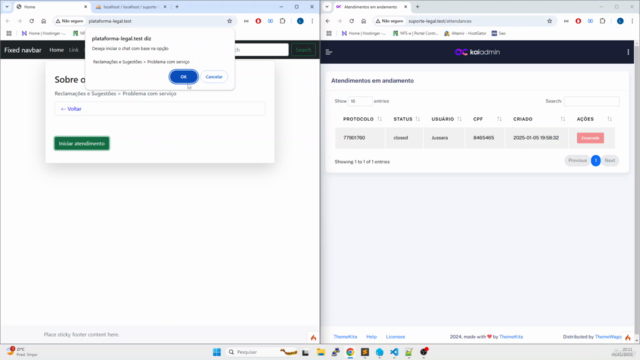Bookmark suporte-legal.test page with the star icon

[549, 21]
